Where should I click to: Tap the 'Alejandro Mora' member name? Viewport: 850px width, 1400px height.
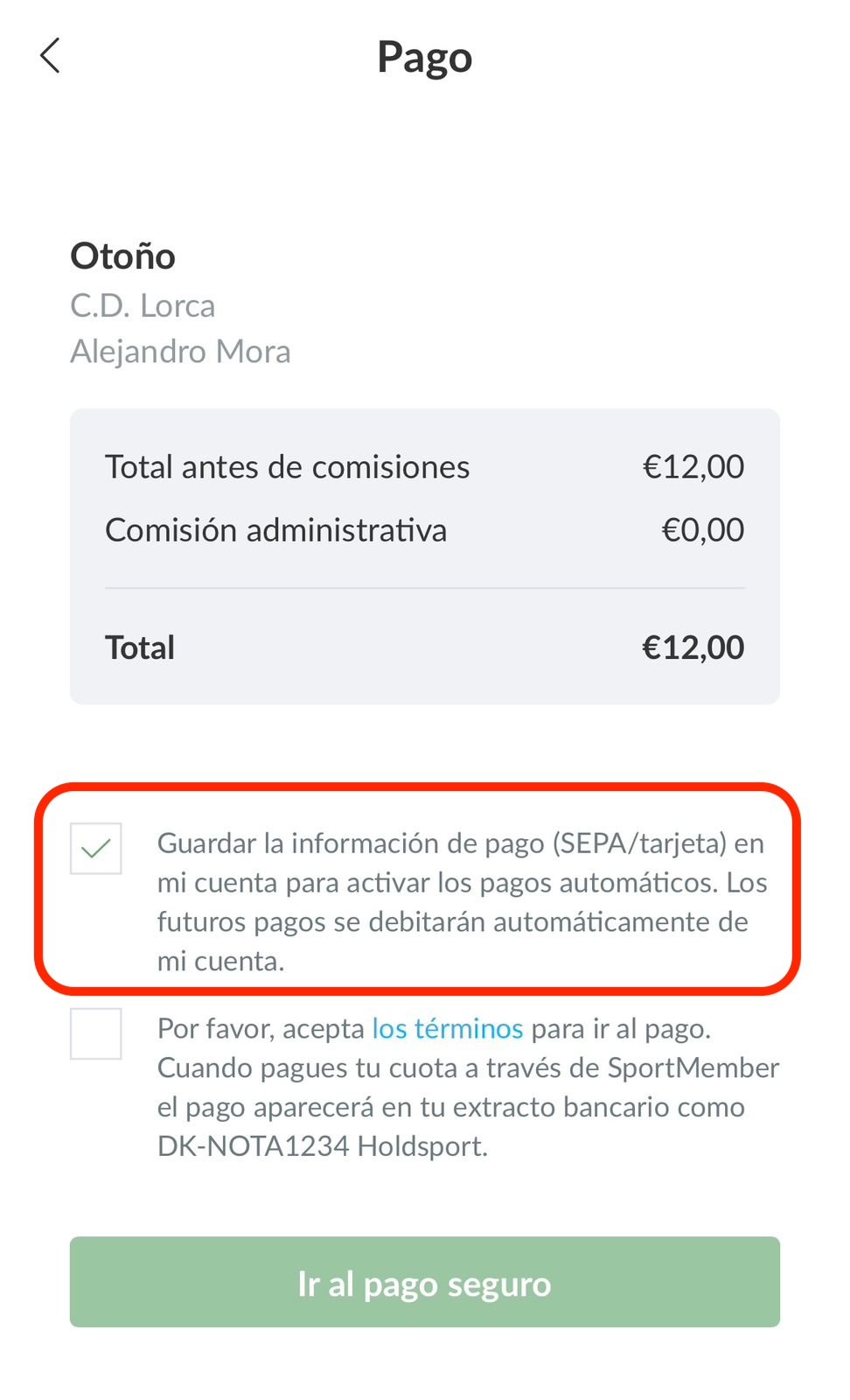(x=180, y=352)
